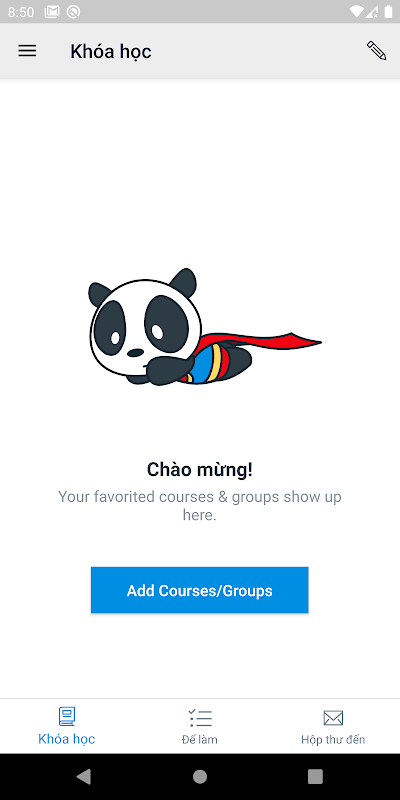Select the book icon for Khóa học
The height and width of the screenshot is (800, 400).
pyautogui.click(x=67, y=717)
